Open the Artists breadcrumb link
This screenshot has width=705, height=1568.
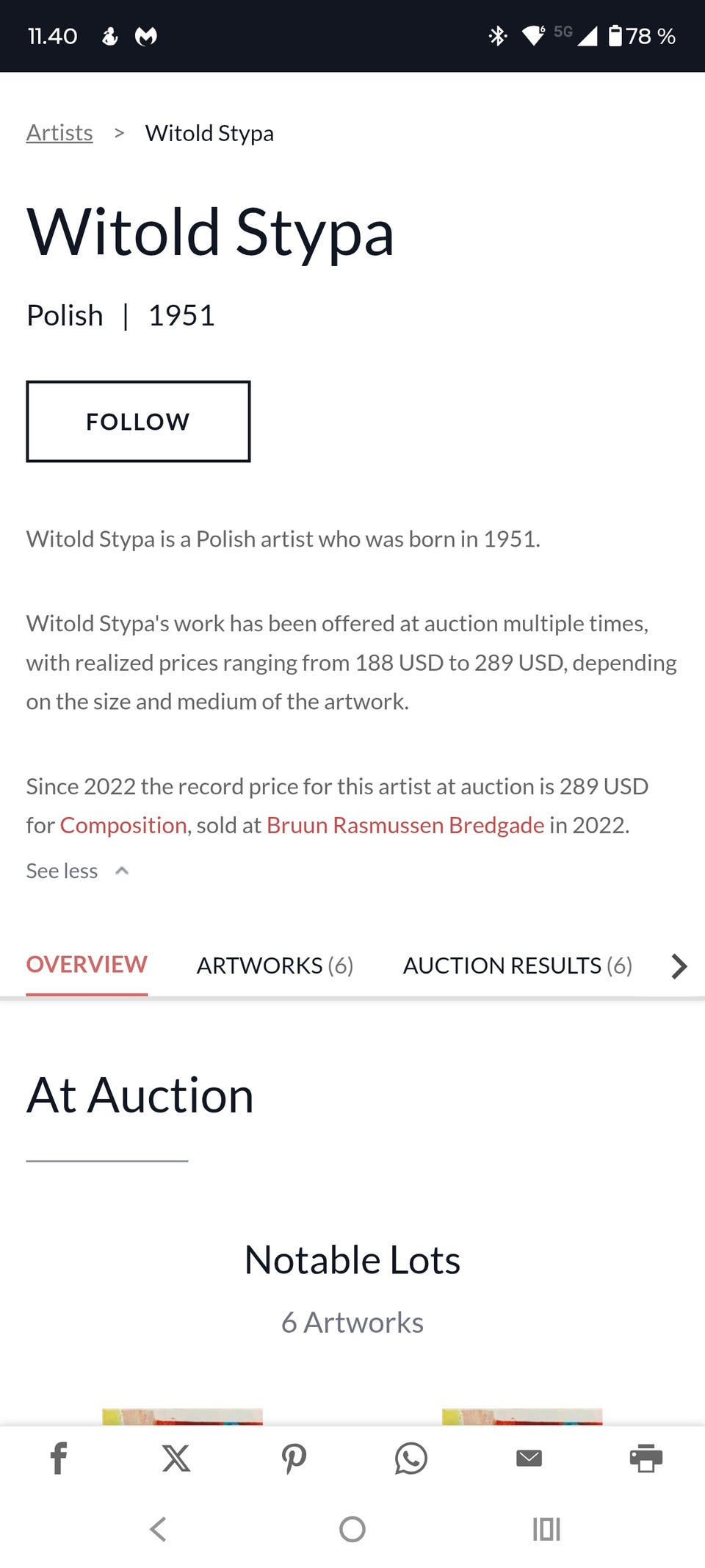click(x=59, y=133)
